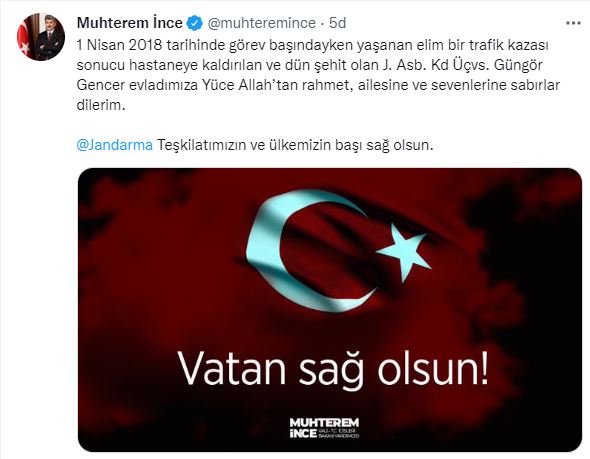Click the 'Vatan sağ olsun!' caption text
This screenshot has height=459, width=590.
(333, 368)
